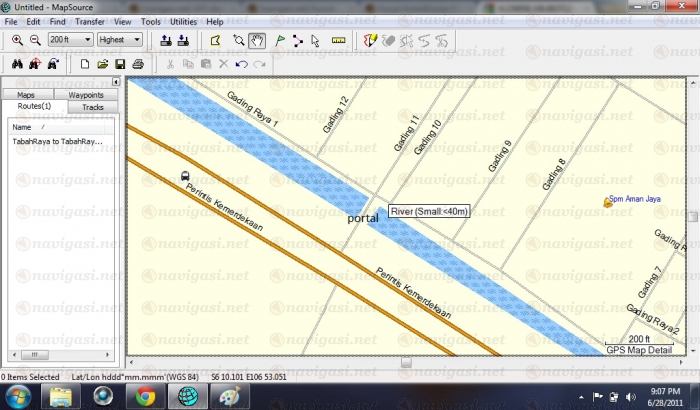Choose the Measure distance ruler tool

point(337,41)
